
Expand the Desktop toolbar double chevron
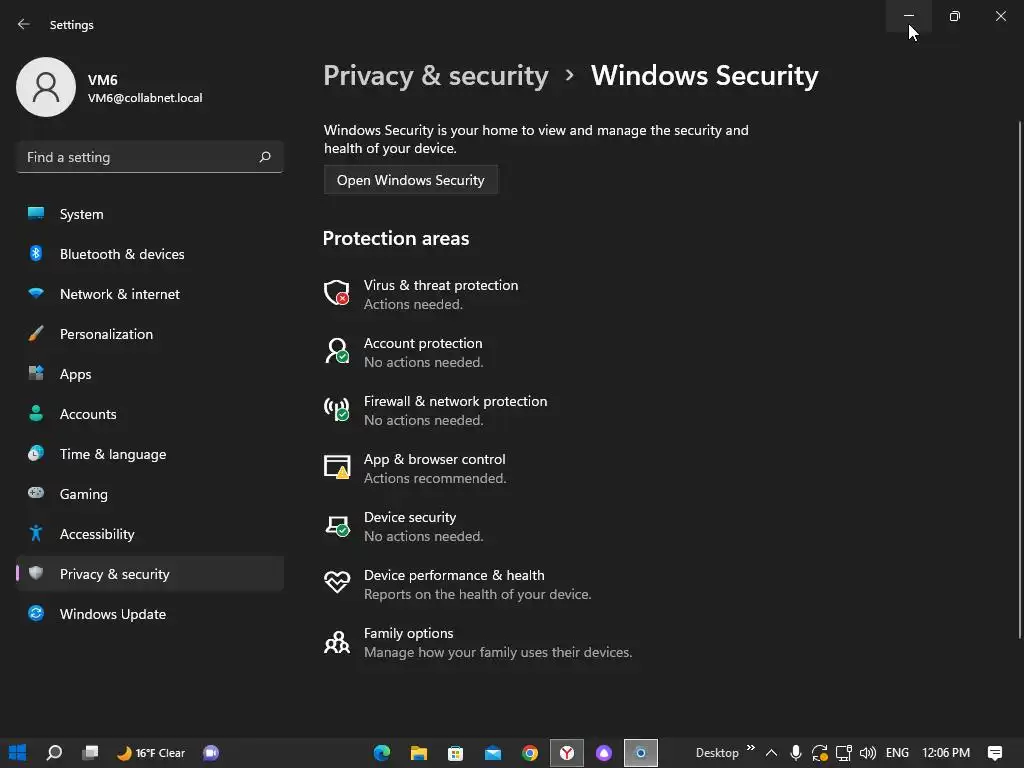click(x=750, y=748)
